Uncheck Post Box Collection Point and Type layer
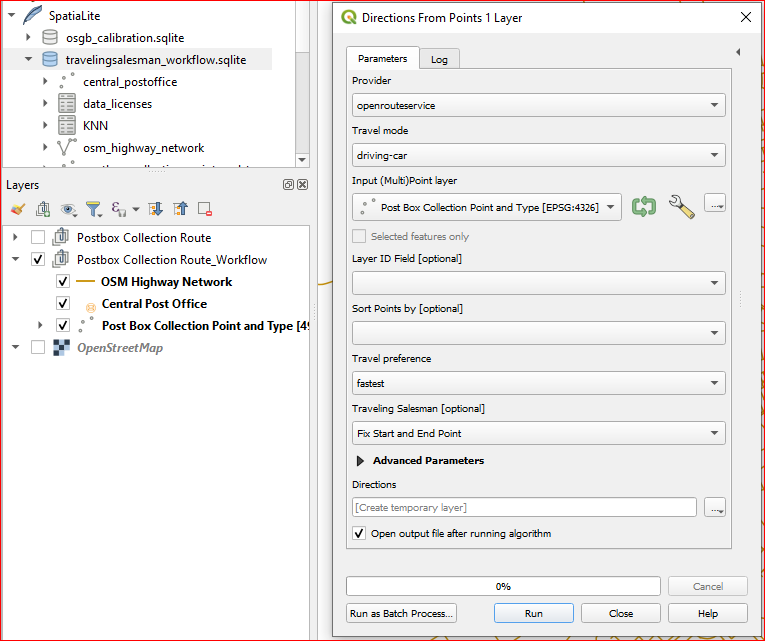The width and height of the screenshot is (765, 641). tap(63, 325)
